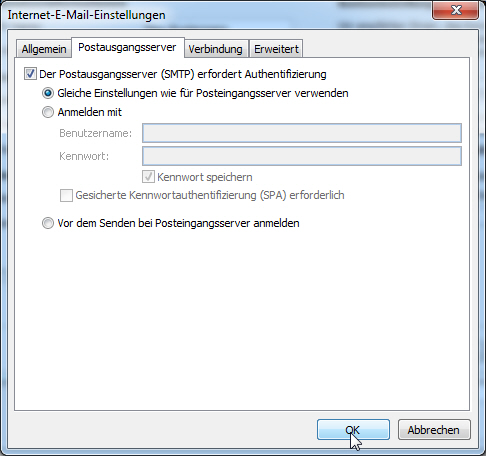Uncheck the SMTP erfordert Authentifizierung checkbox
This screenshot has height=456, width=486.
30,74
